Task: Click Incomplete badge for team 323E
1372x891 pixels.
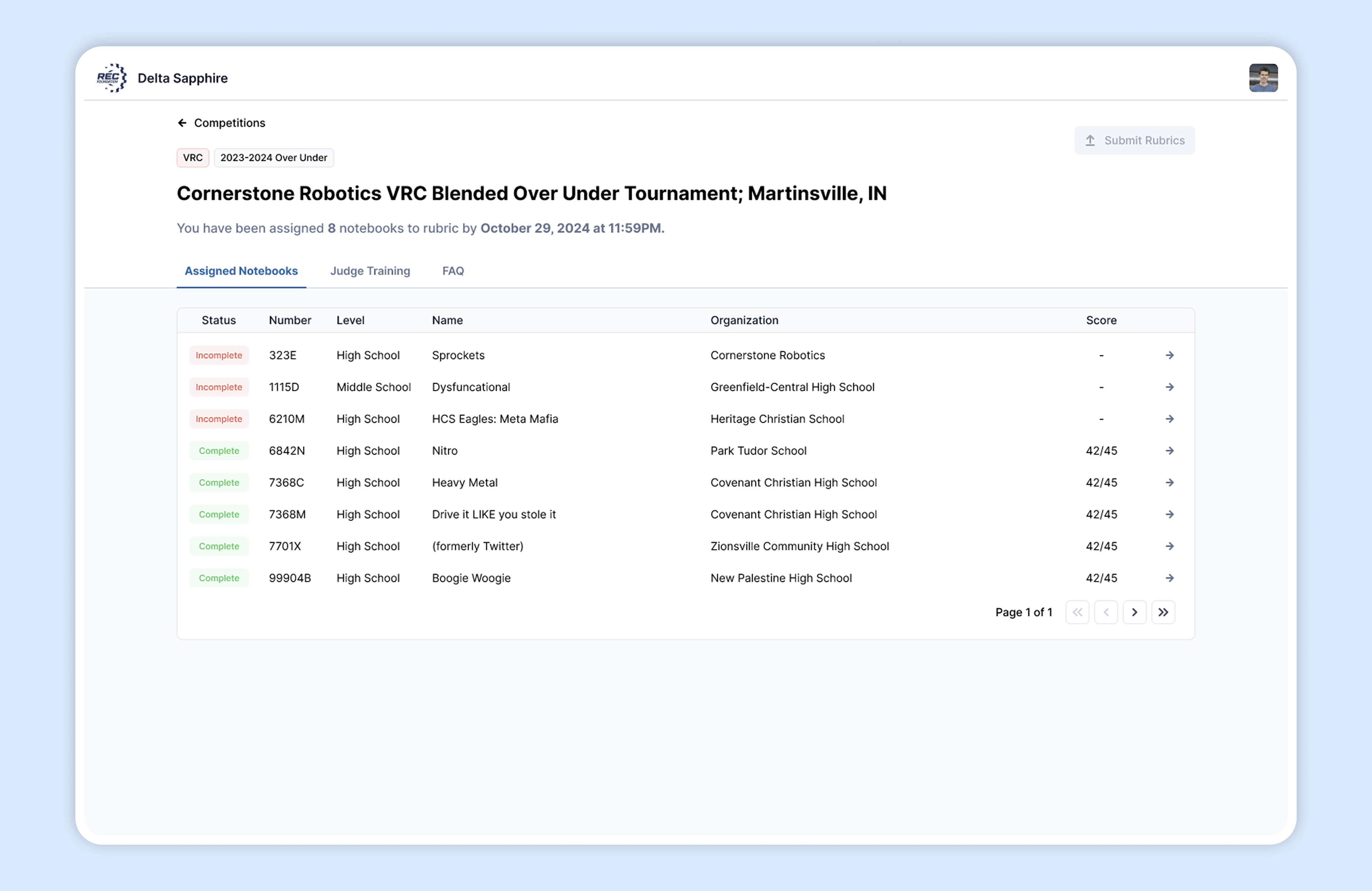Action: [x=218, y=355]
